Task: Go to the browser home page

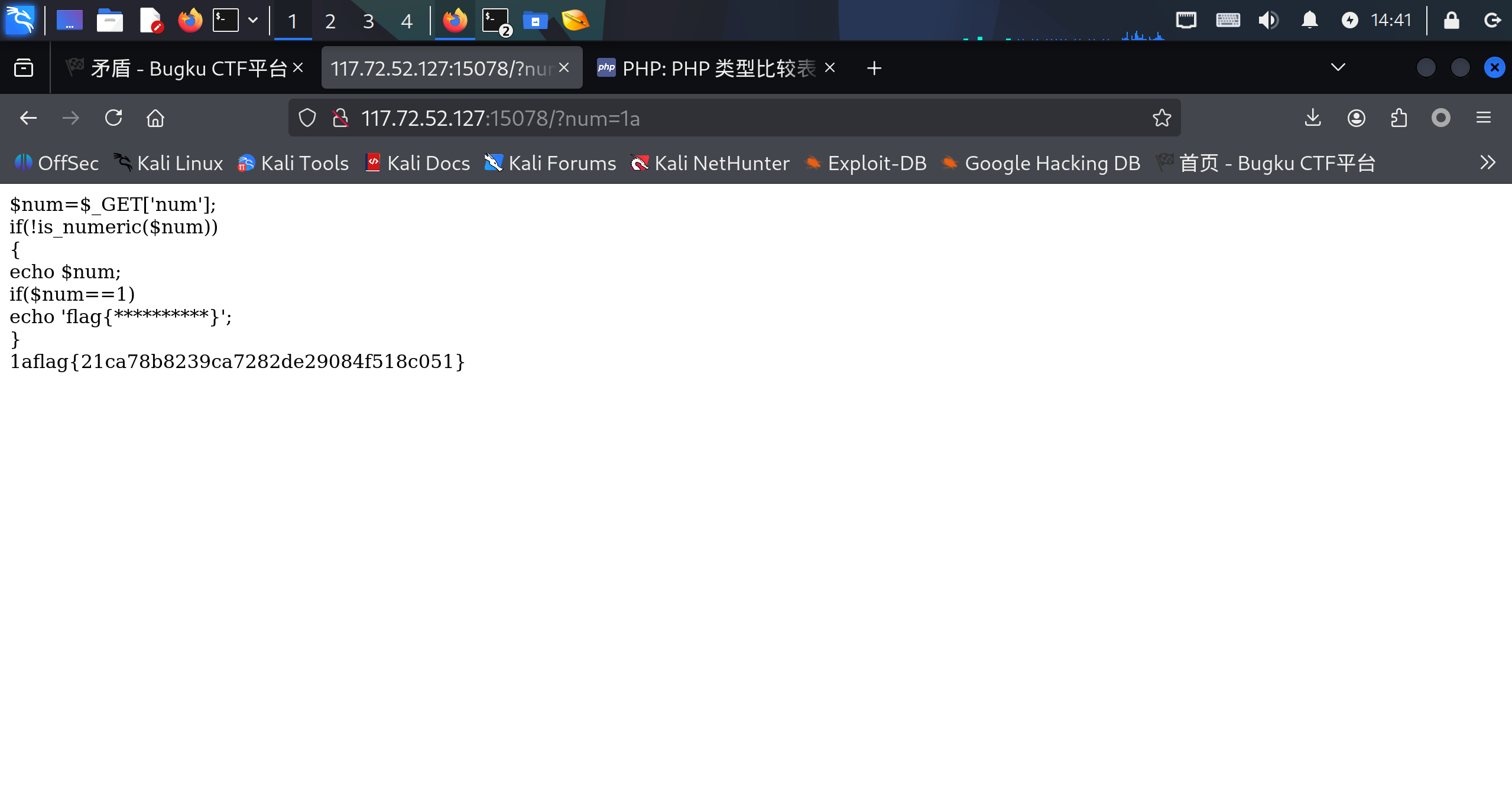Action: (155, 118)
